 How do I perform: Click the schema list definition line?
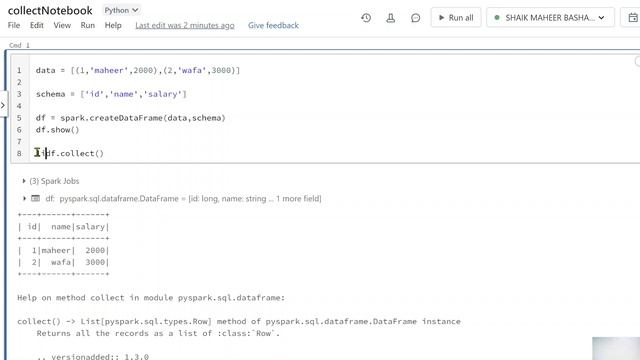tap(111, 94)
